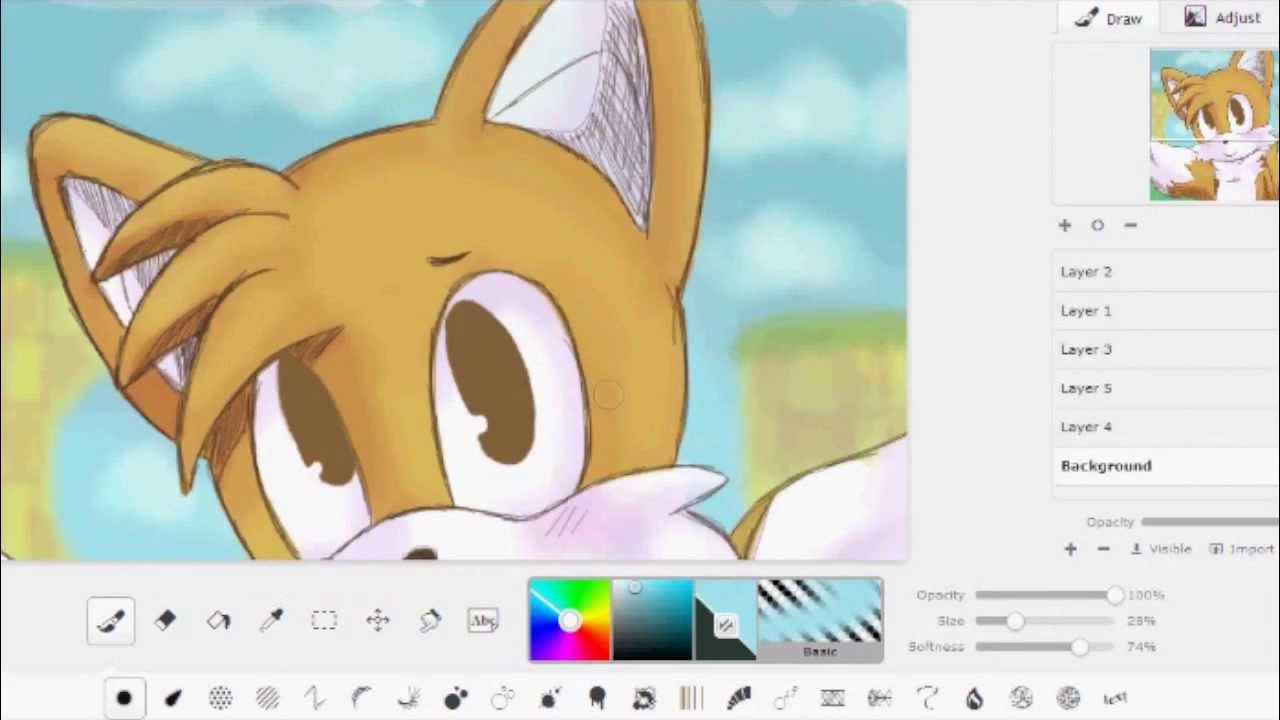This screenshot has width=1280, height=720.
Task: Switch to the Draw tab
Action: click(x=1108, y=18)
